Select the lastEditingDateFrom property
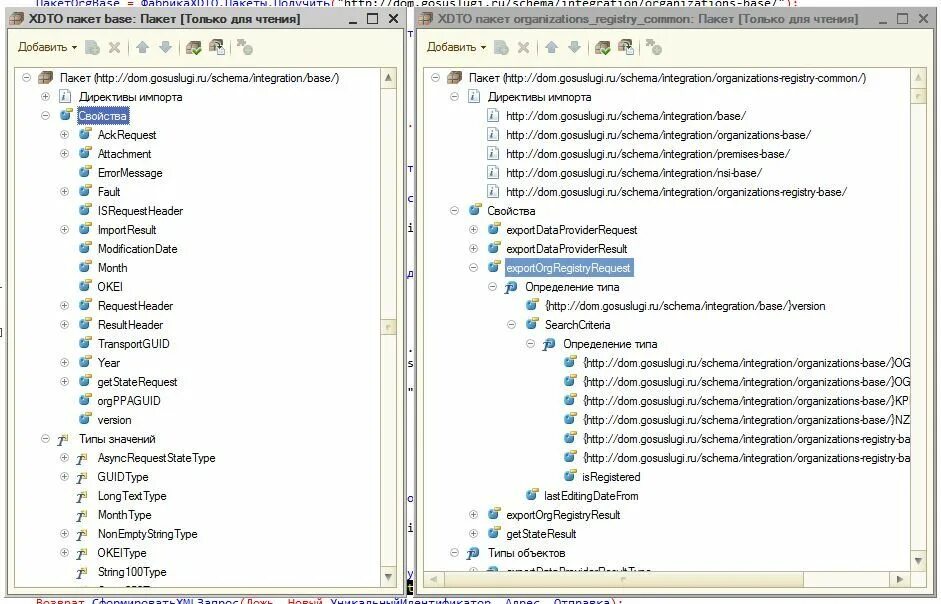The width and height of the screenshot is (941, 604). coord(591,496)
